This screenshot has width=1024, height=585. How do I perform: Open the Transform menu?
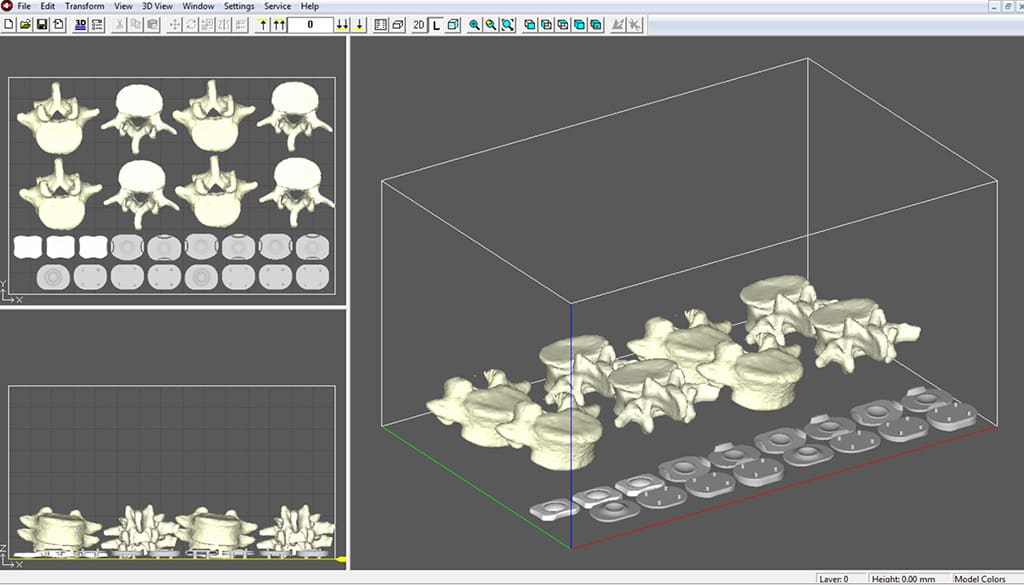pyautogui.click(x=84, y=6)
